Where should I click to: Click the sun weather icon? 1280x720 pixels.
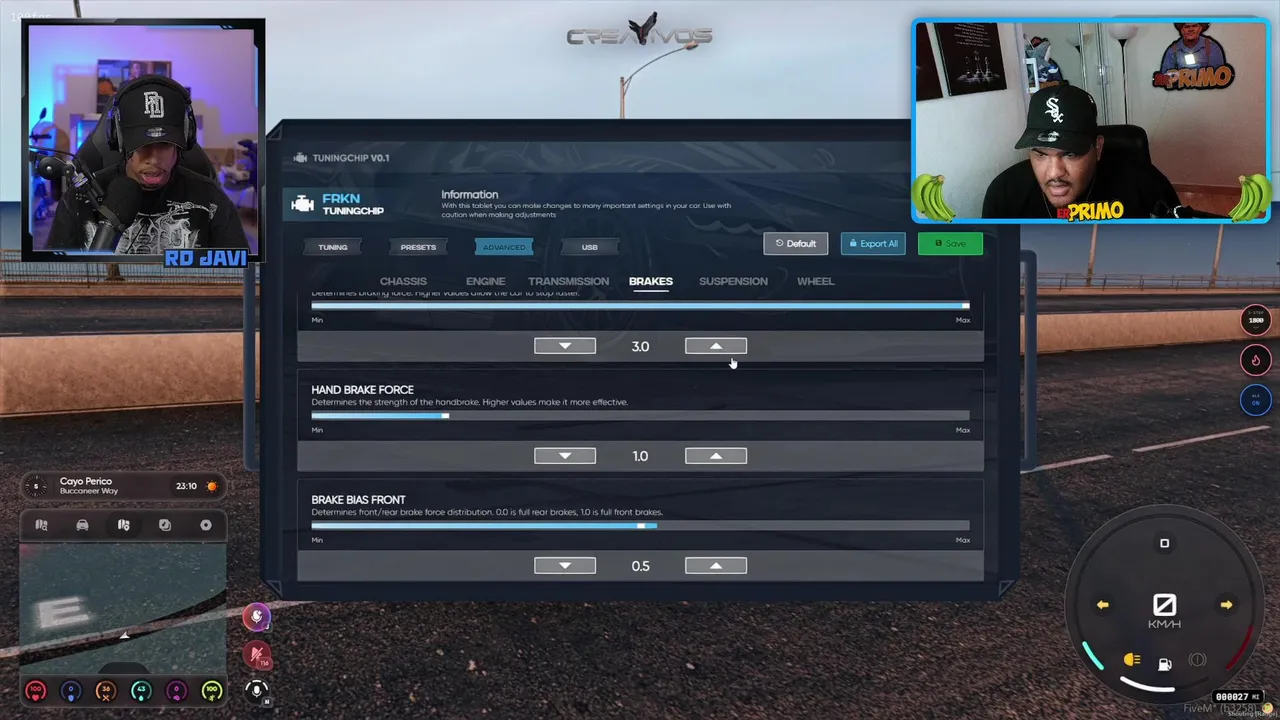211,486
